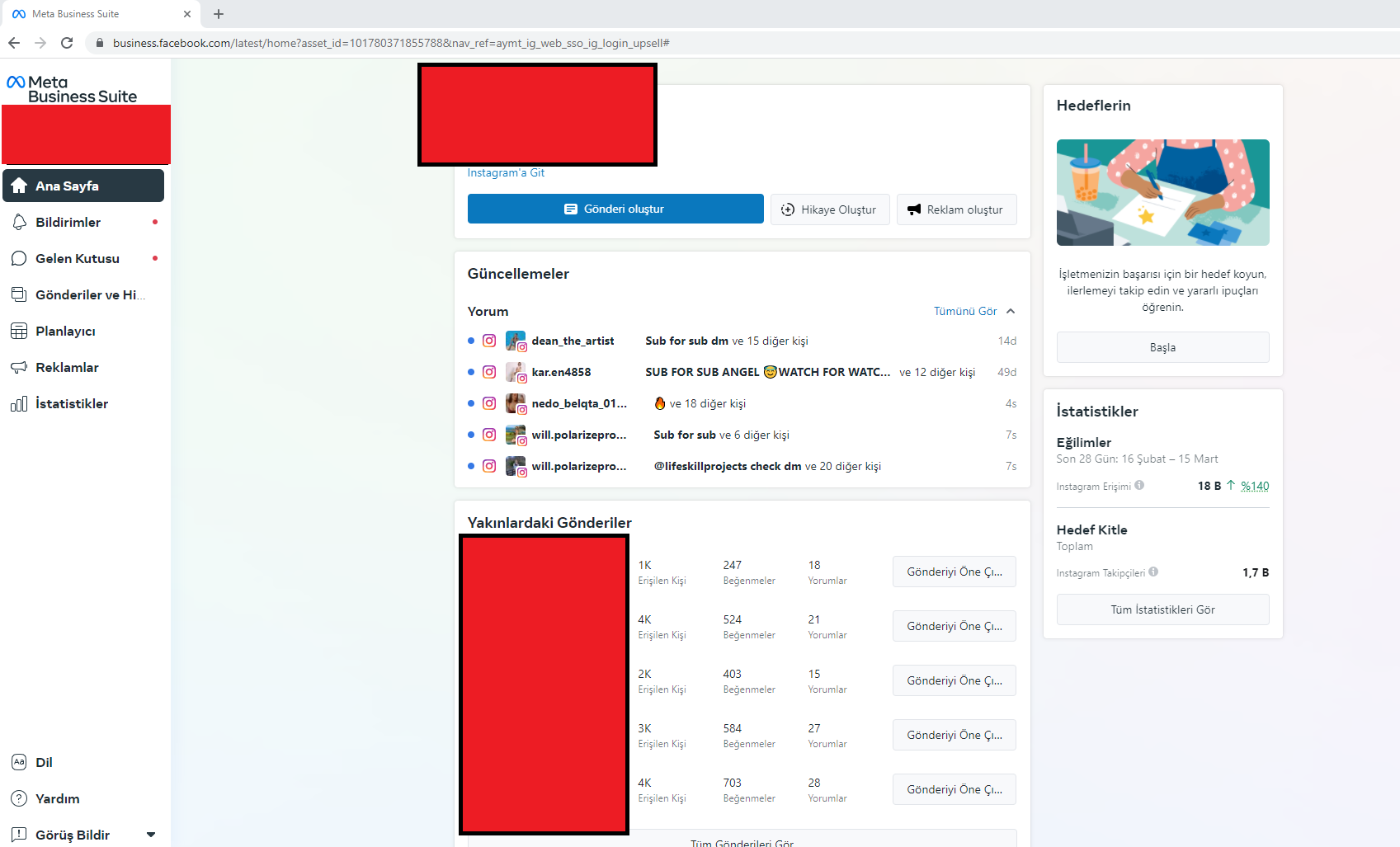Click the browser address bar URL
1400x847 pixels.
point(391,43)
